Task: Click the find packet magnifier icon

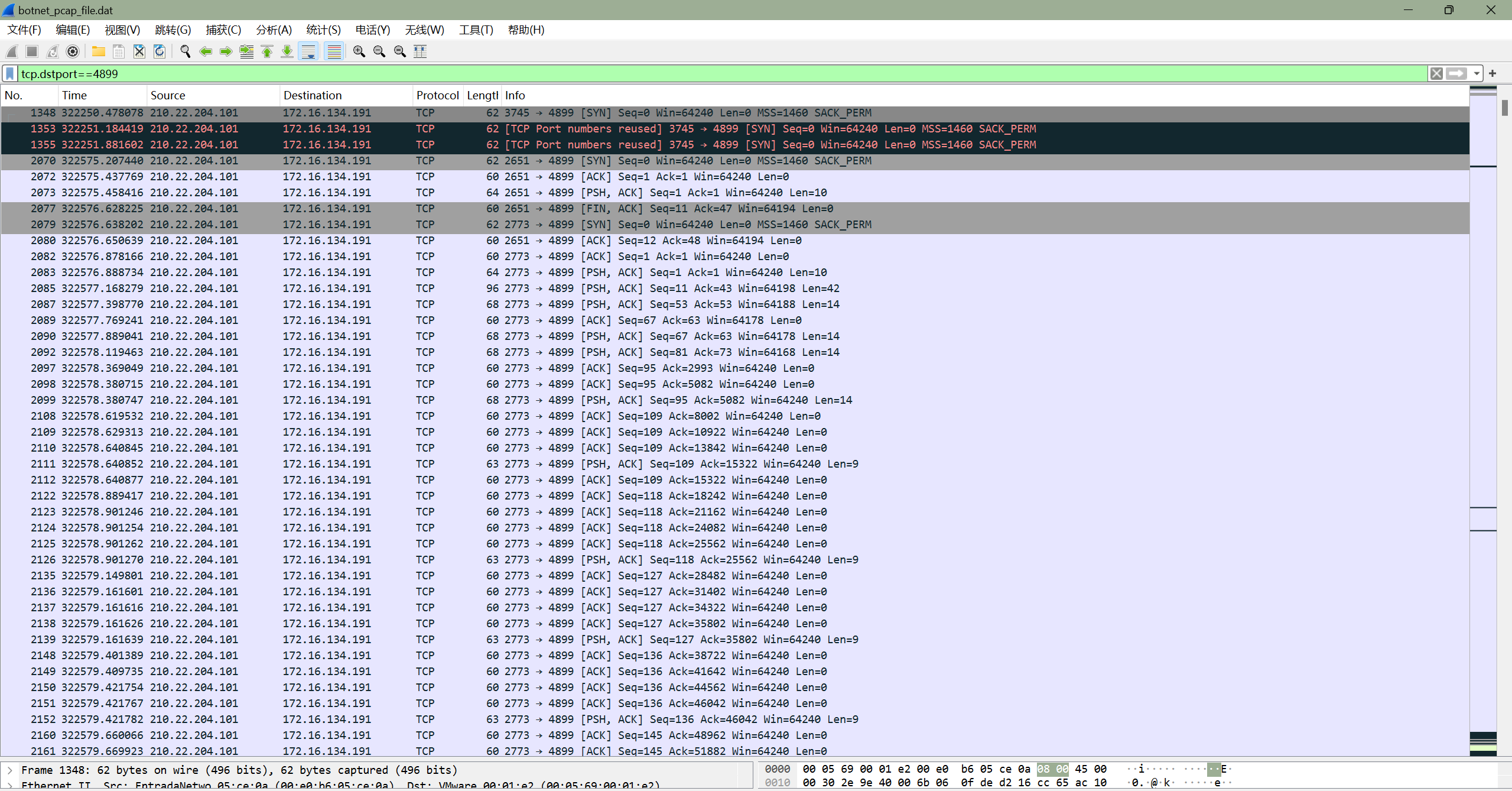Action: tap(185, 51)
